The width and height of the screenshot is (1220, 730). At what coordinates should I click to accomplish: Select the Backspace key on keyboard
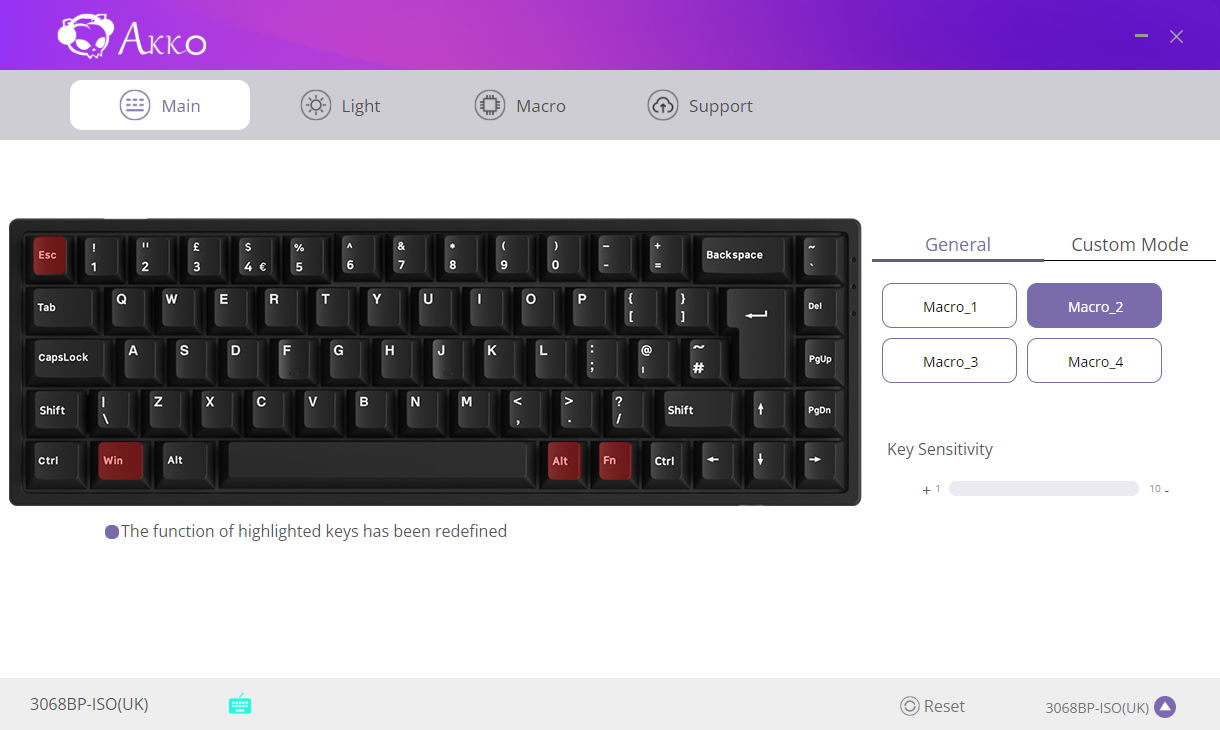tap(740, 255)
